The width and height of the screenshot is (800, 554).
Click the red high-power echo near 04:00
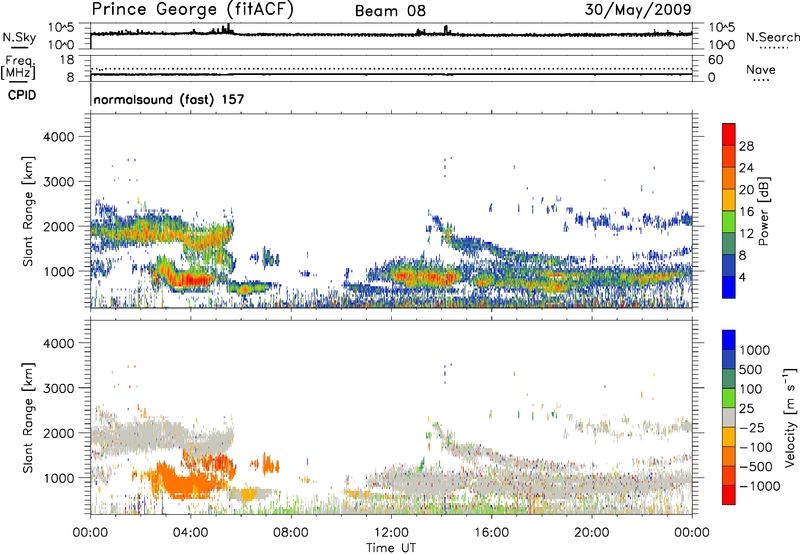coord(190,279)
